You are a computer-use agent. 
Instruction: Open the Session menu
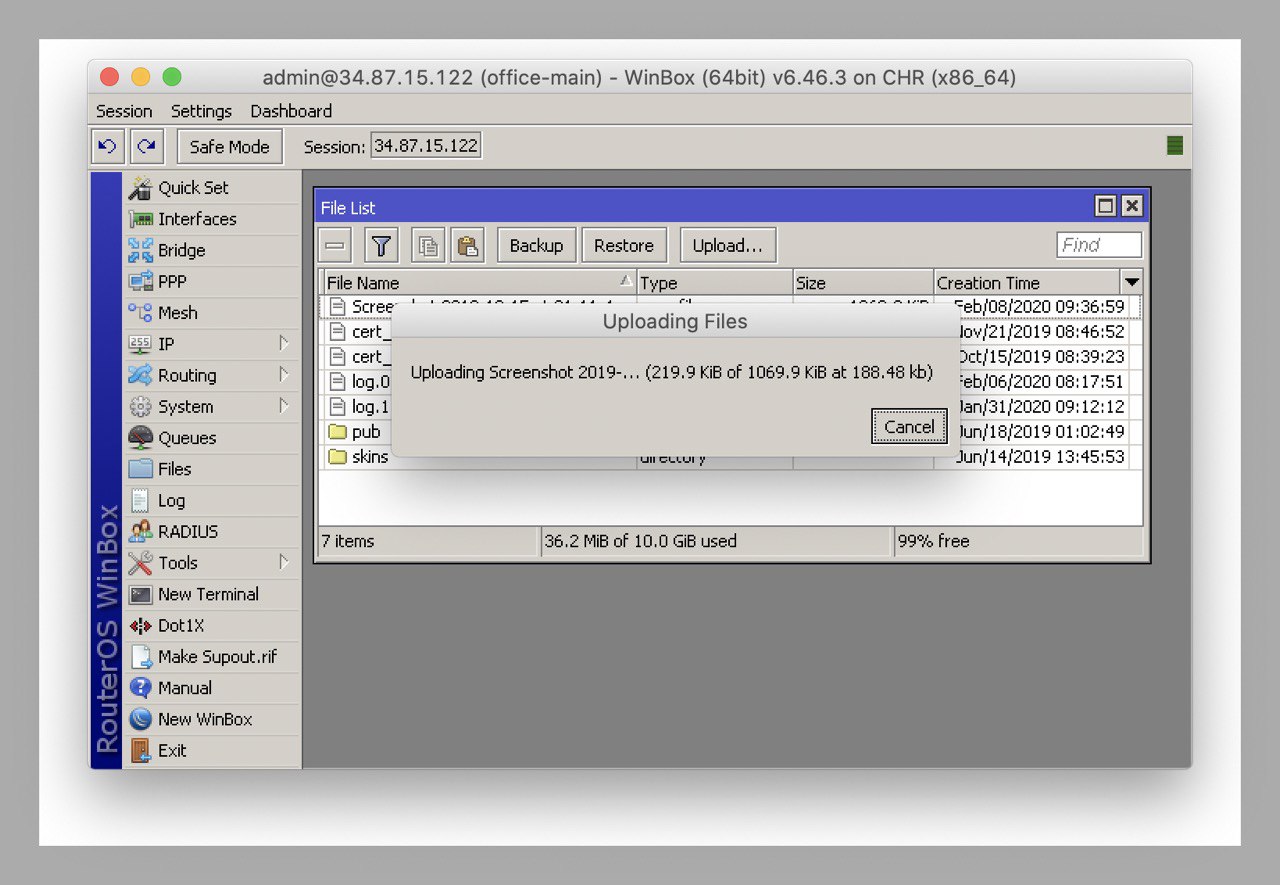point(124,111)
